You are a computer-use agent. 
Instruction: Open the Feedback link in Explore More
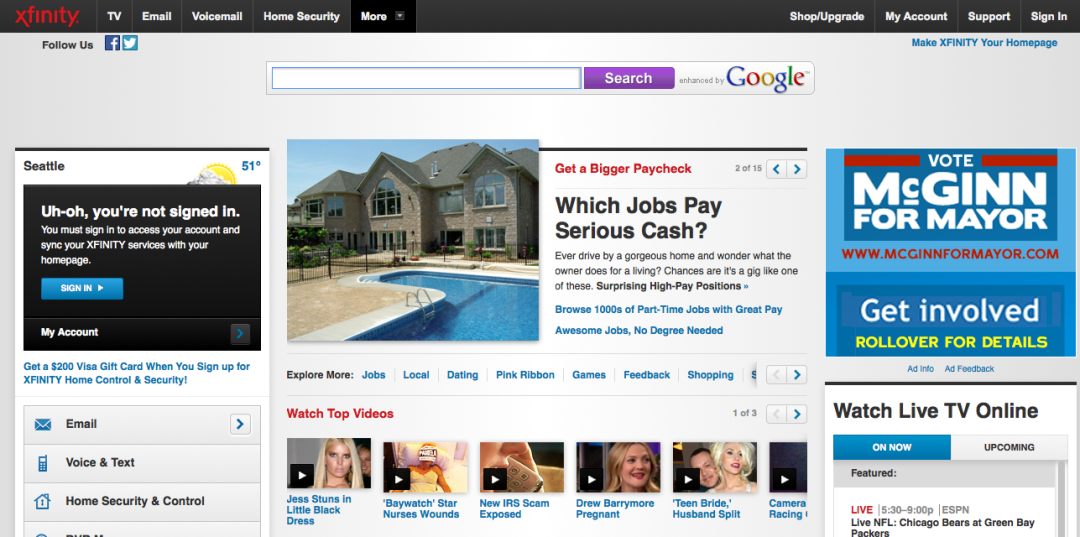click(647, 375)
